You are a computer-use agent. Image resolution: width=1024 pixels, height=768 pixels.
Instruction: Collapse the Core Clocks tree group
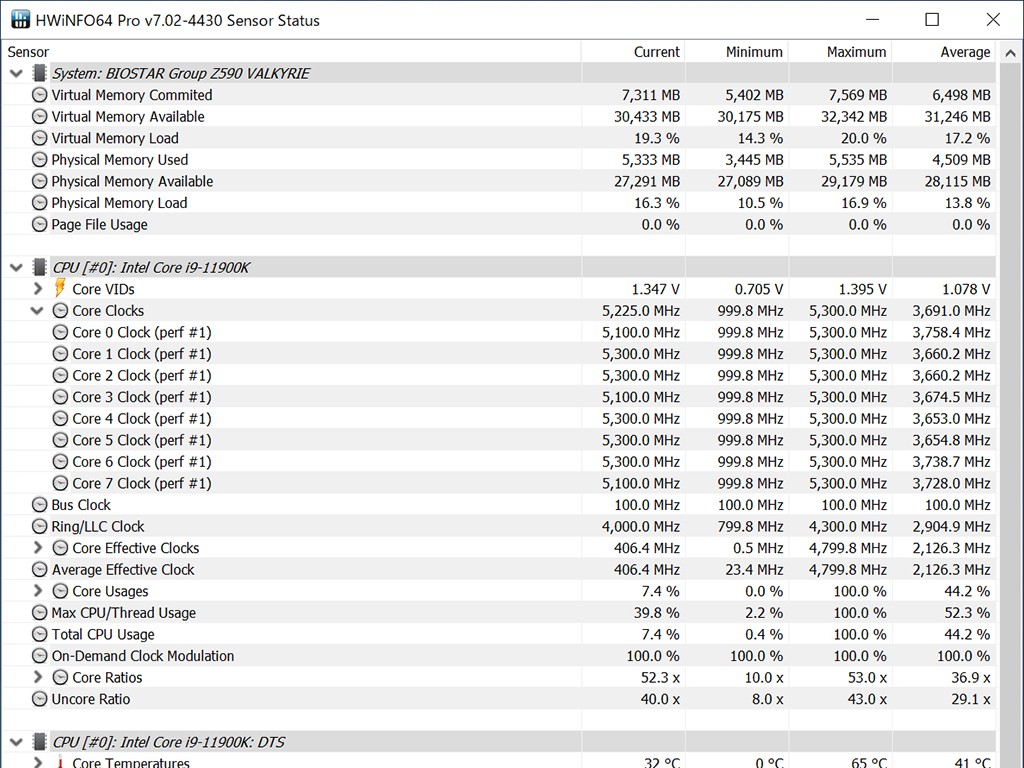[38, 311]
